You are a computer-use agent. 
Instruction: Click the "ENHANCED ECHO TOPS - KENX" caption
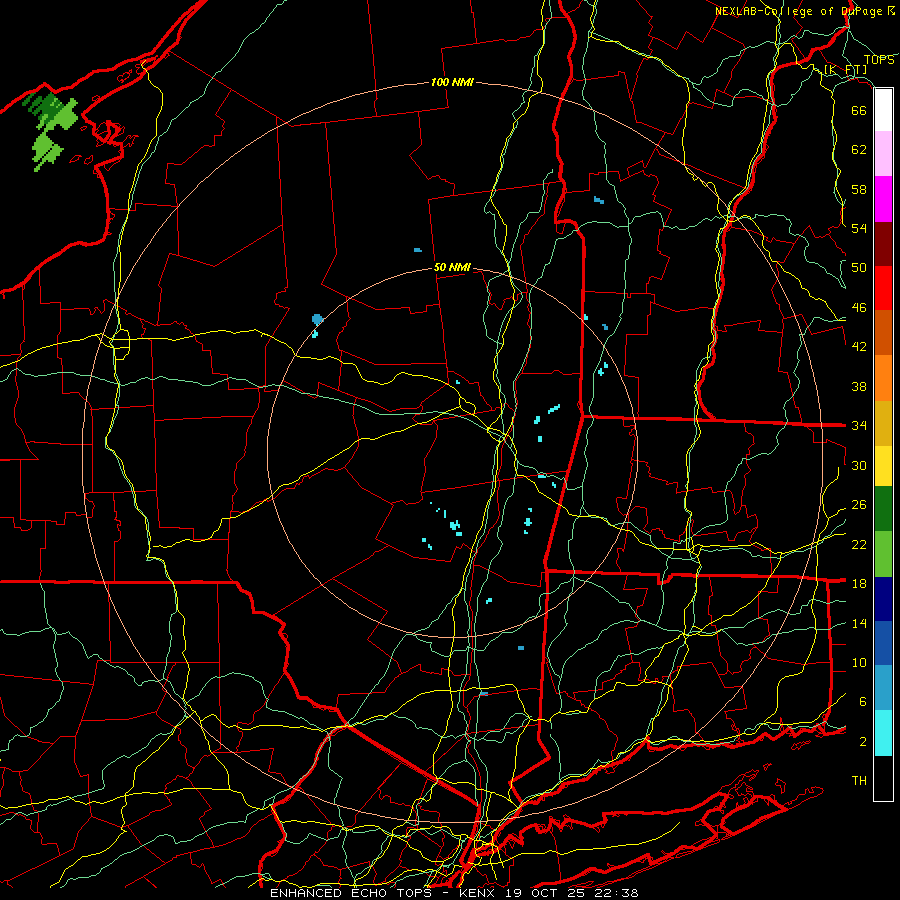(384, 893)
